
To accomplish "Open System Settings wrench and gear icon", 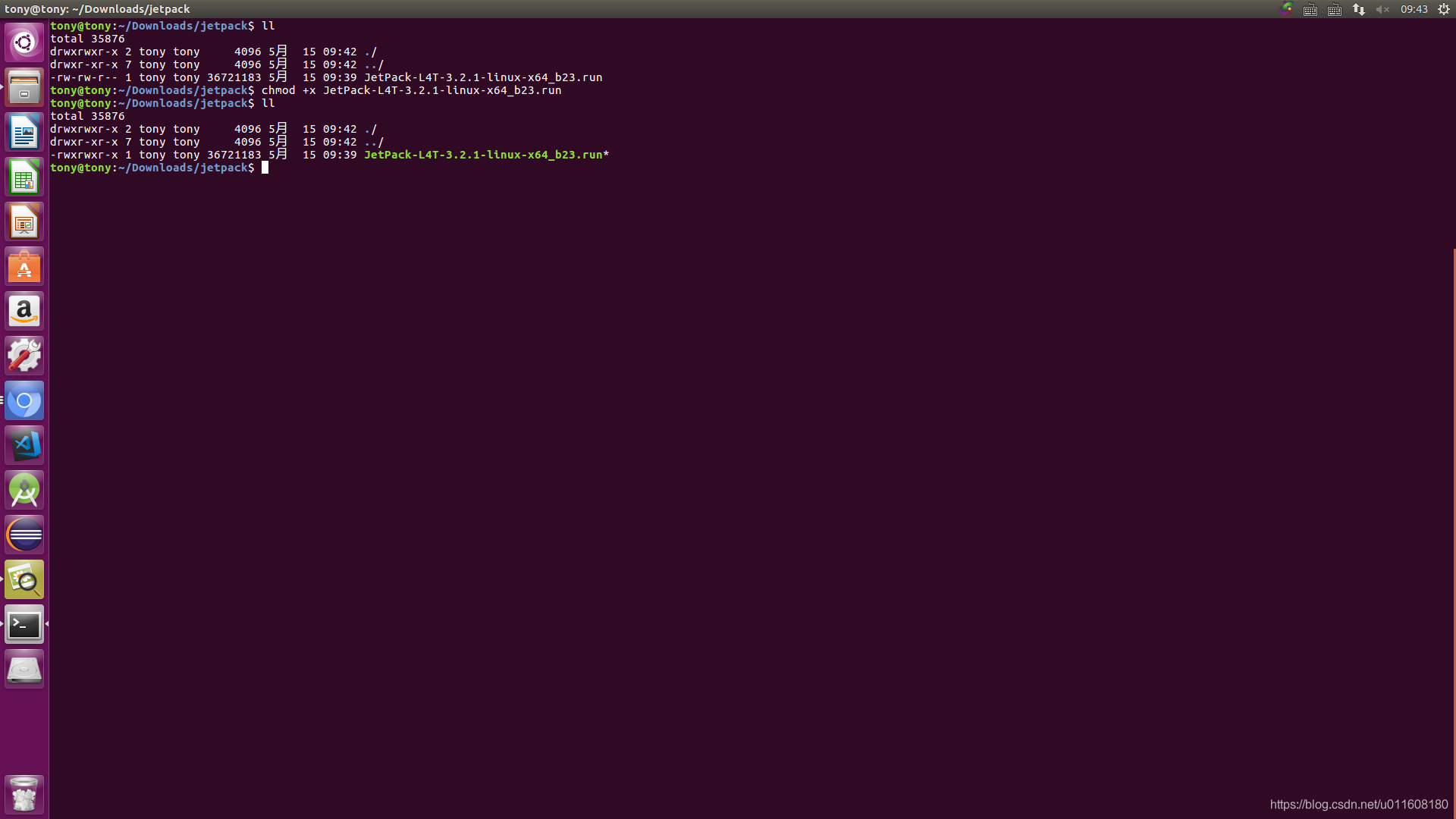I will [x=24, y=356].
